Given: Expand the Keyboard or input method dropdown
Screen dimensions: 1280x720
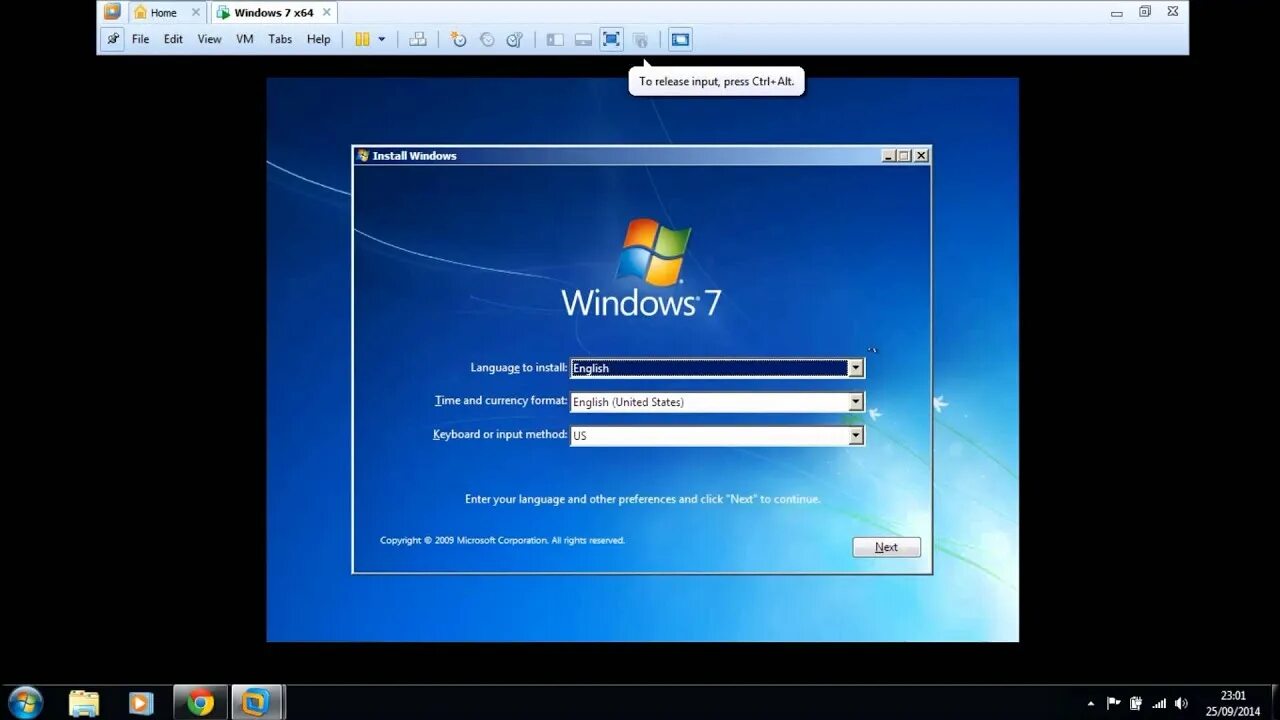Looking at the screenshot, I should 855,436.
